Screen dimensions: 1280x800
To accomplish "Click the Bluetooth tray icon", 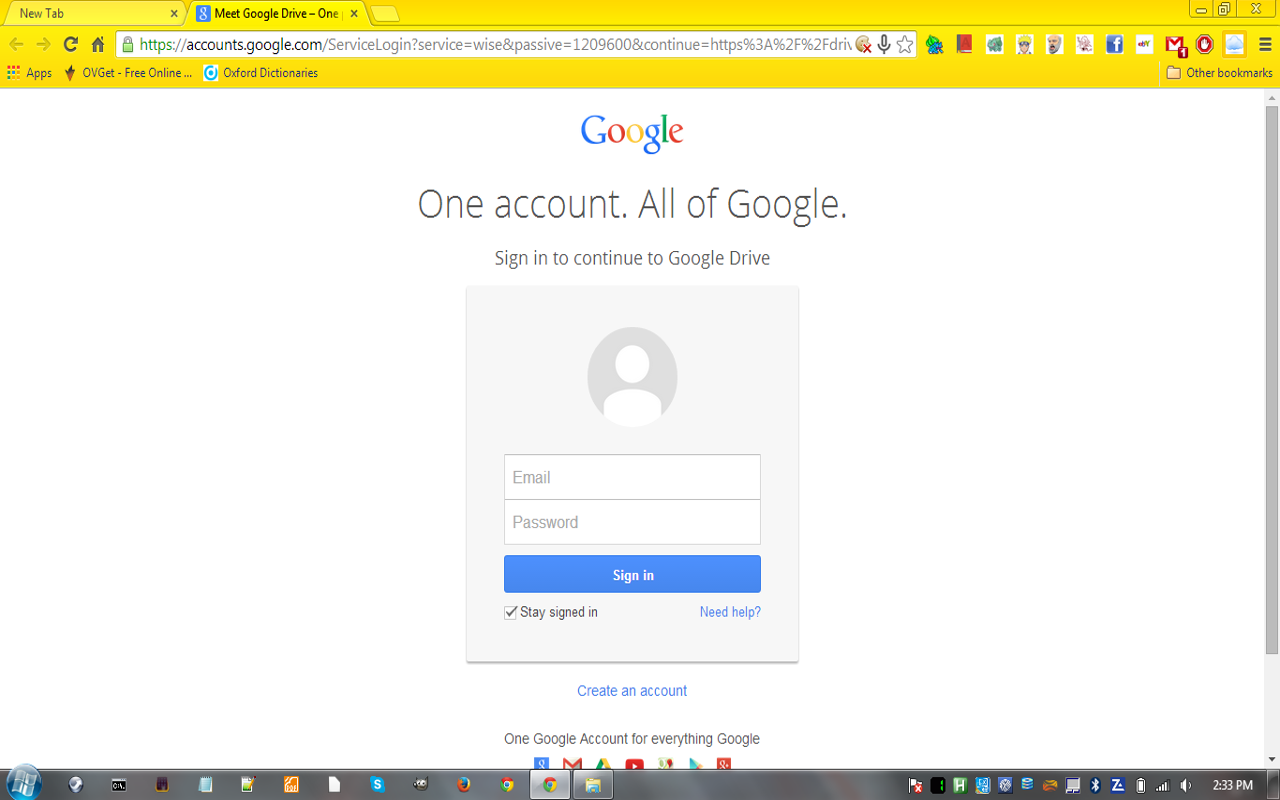I will click(x=1095, y=785).
